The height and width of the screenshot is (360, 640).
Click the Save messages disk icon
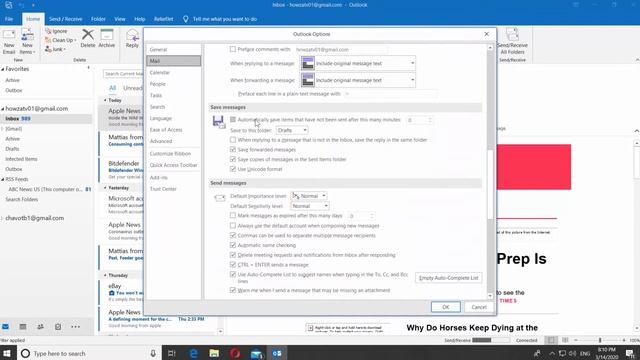pyautogui.click(x=219, y=122)
